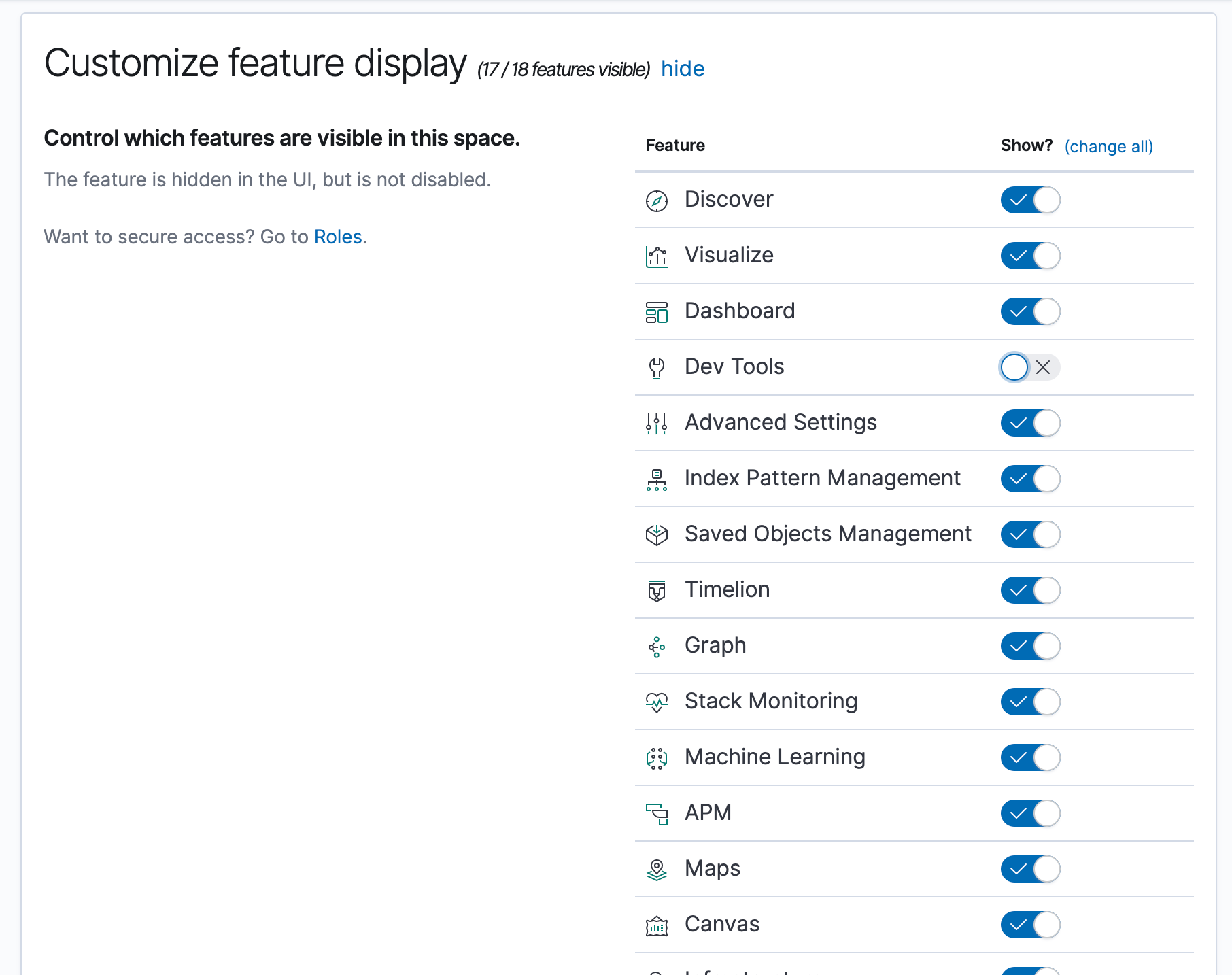
Task: Click the Machine Learning icon
Action: tap(656, 758)
